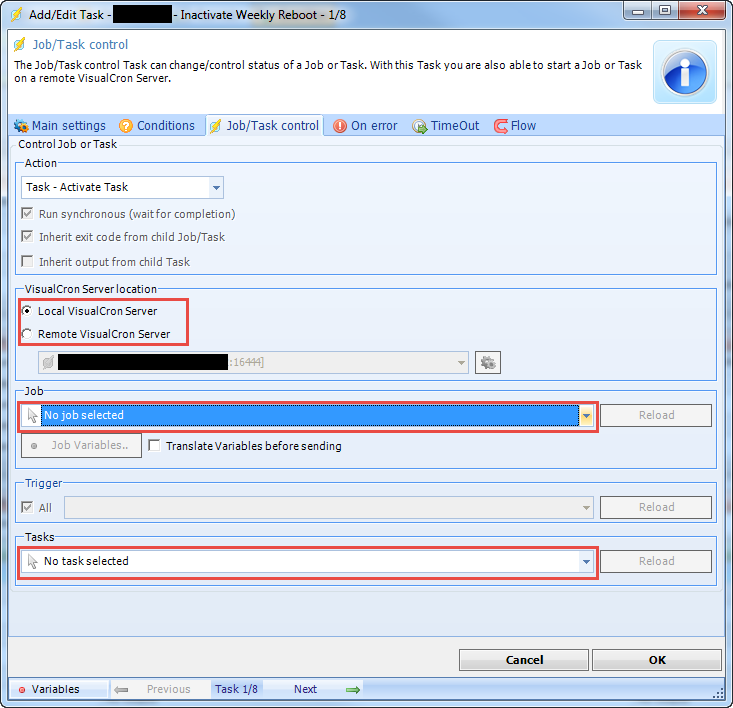Open the Action dropdown list

click(x=216, y=187)
